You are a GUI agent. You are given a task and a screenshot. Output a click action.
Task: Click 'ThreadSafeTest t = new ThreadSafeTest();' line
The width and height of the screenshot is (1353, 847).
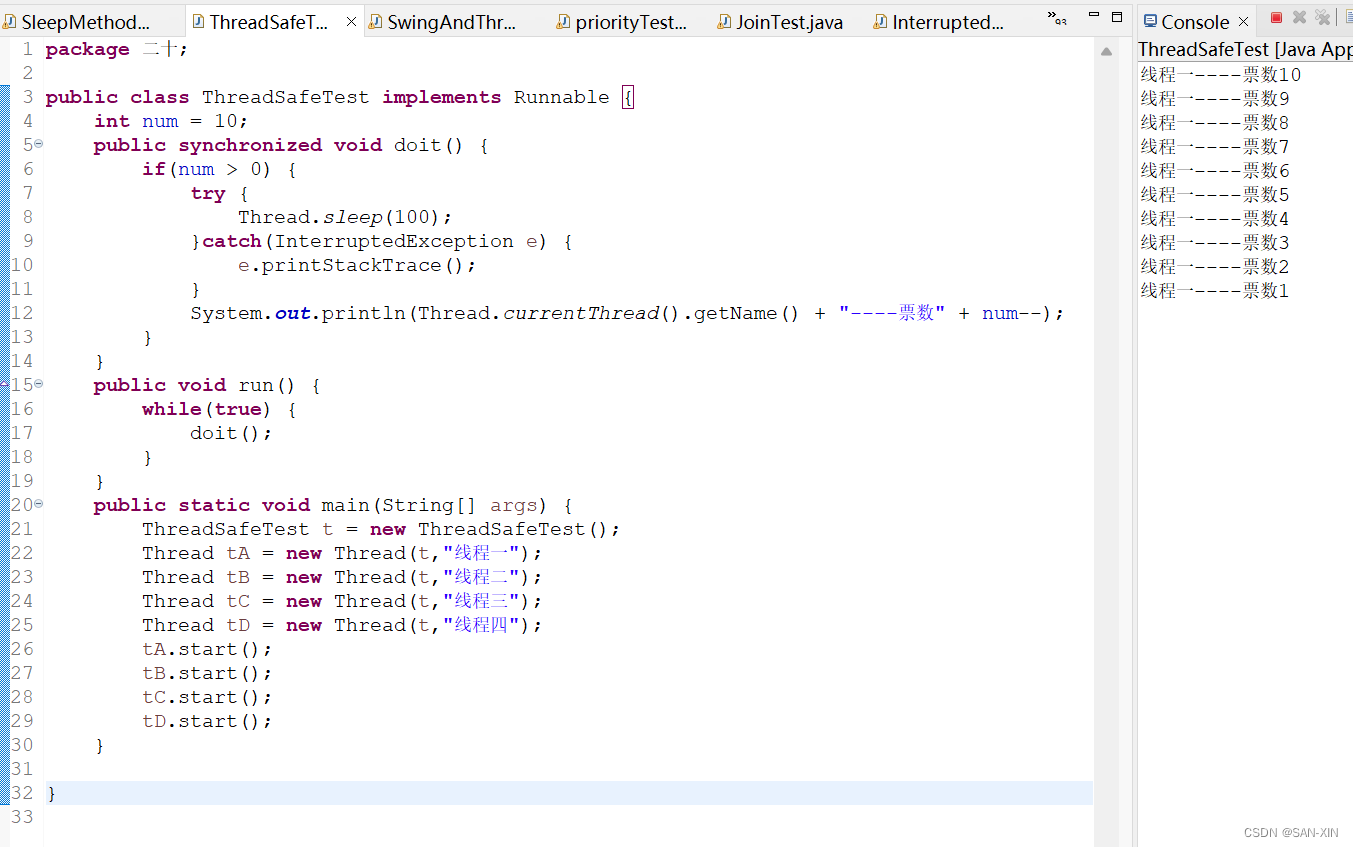[381, 529]
